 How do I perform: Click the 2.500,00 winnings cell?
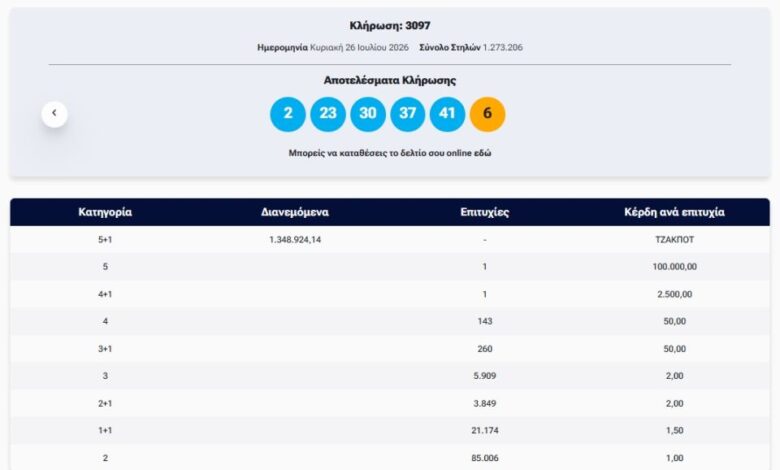click(x=675, y=294)
